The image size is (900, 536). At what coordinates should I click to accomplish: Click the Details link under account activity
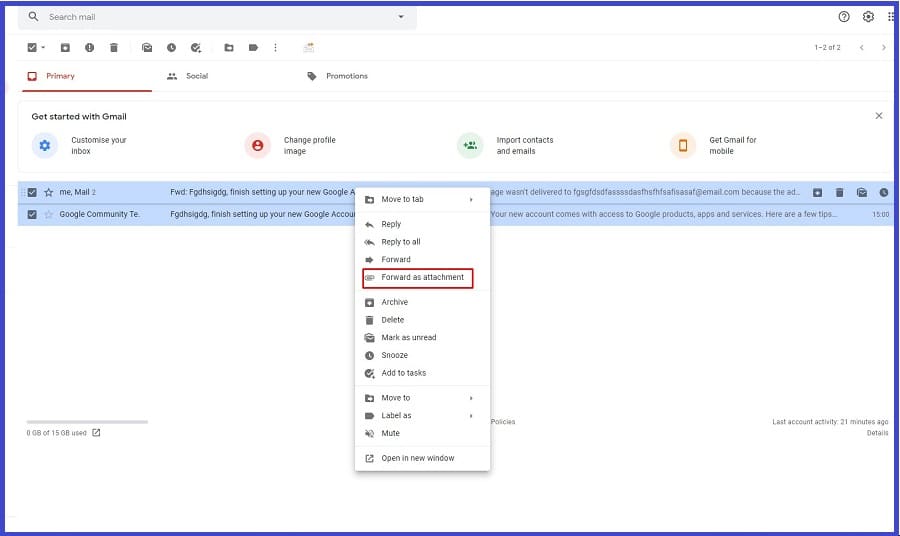click(x=877, y=433)
